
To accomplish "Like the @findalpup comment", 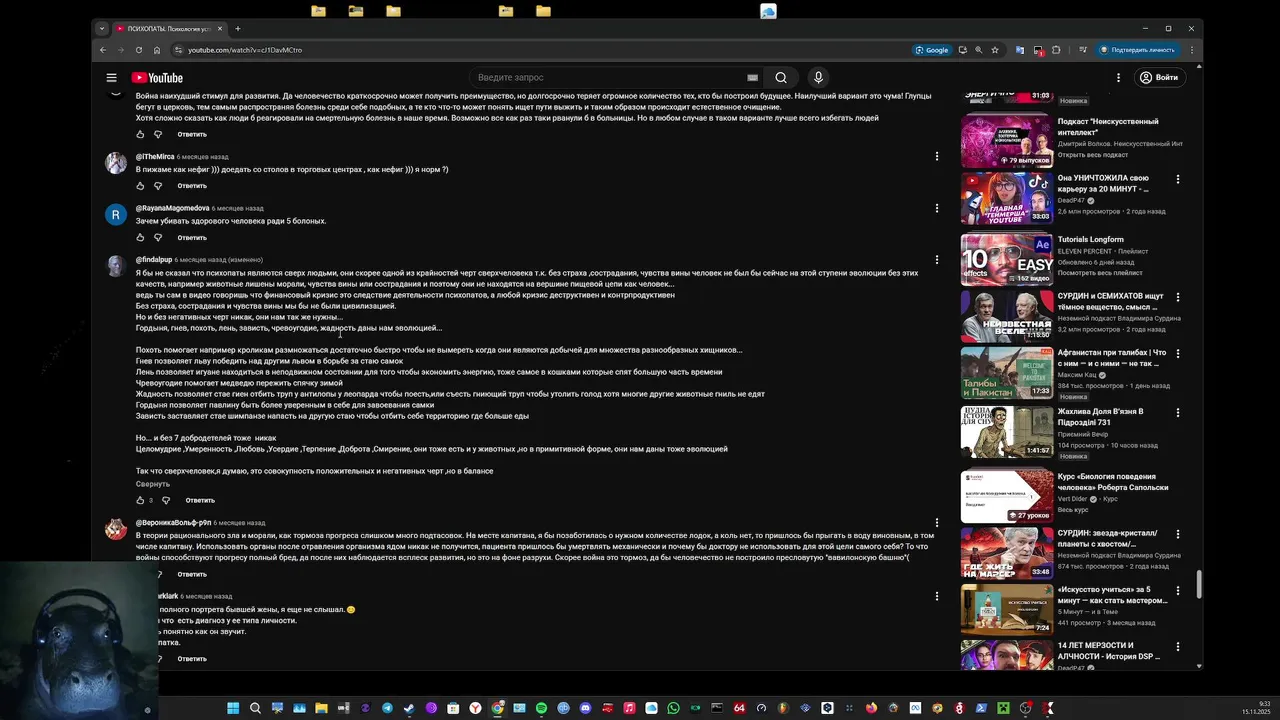I will click(140, 500).
